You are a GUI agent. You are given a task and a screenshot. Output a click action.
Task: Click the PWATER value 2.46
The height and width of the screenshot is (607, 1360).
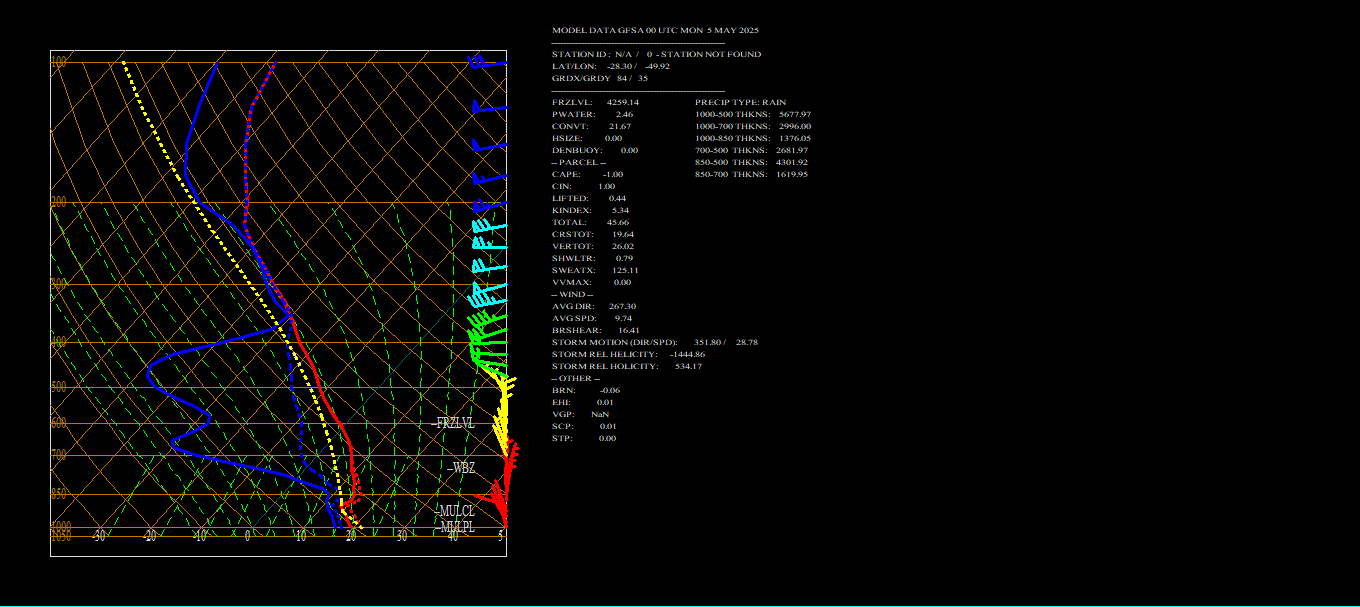click(x=624, y=114)
